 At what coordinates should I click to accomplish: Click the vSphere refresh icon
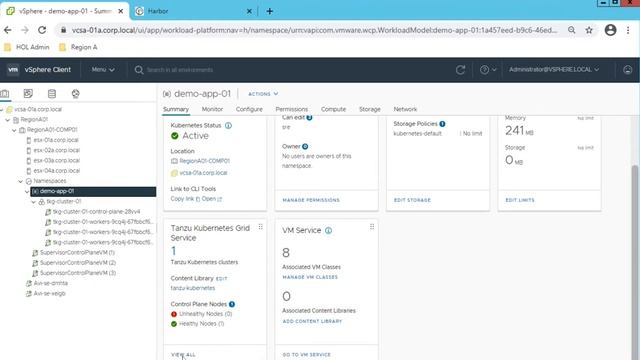(x=460, y=70)
